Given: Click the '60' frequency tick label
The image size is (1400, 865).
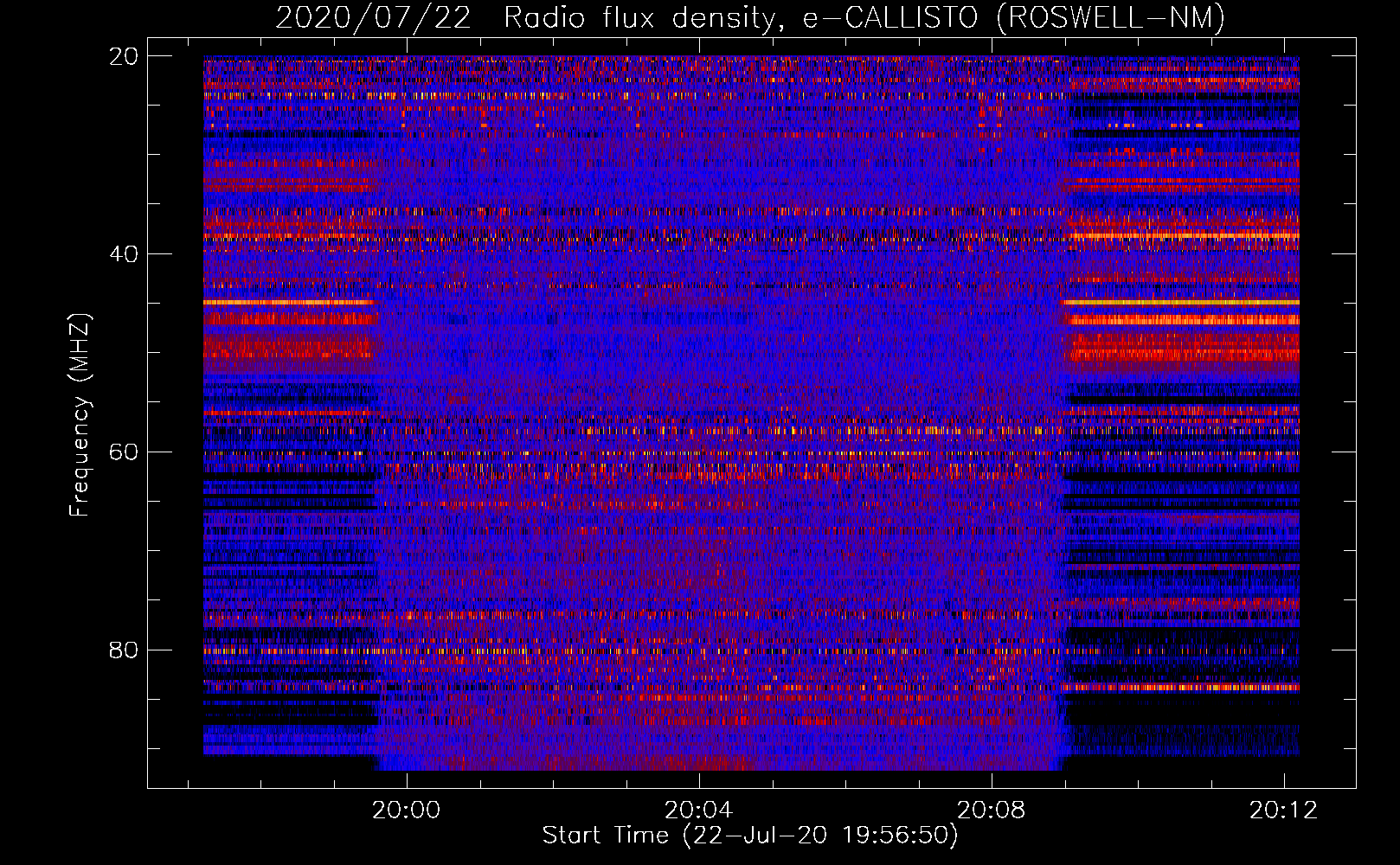Looking at the screenshot, I should tap(123, 452).
